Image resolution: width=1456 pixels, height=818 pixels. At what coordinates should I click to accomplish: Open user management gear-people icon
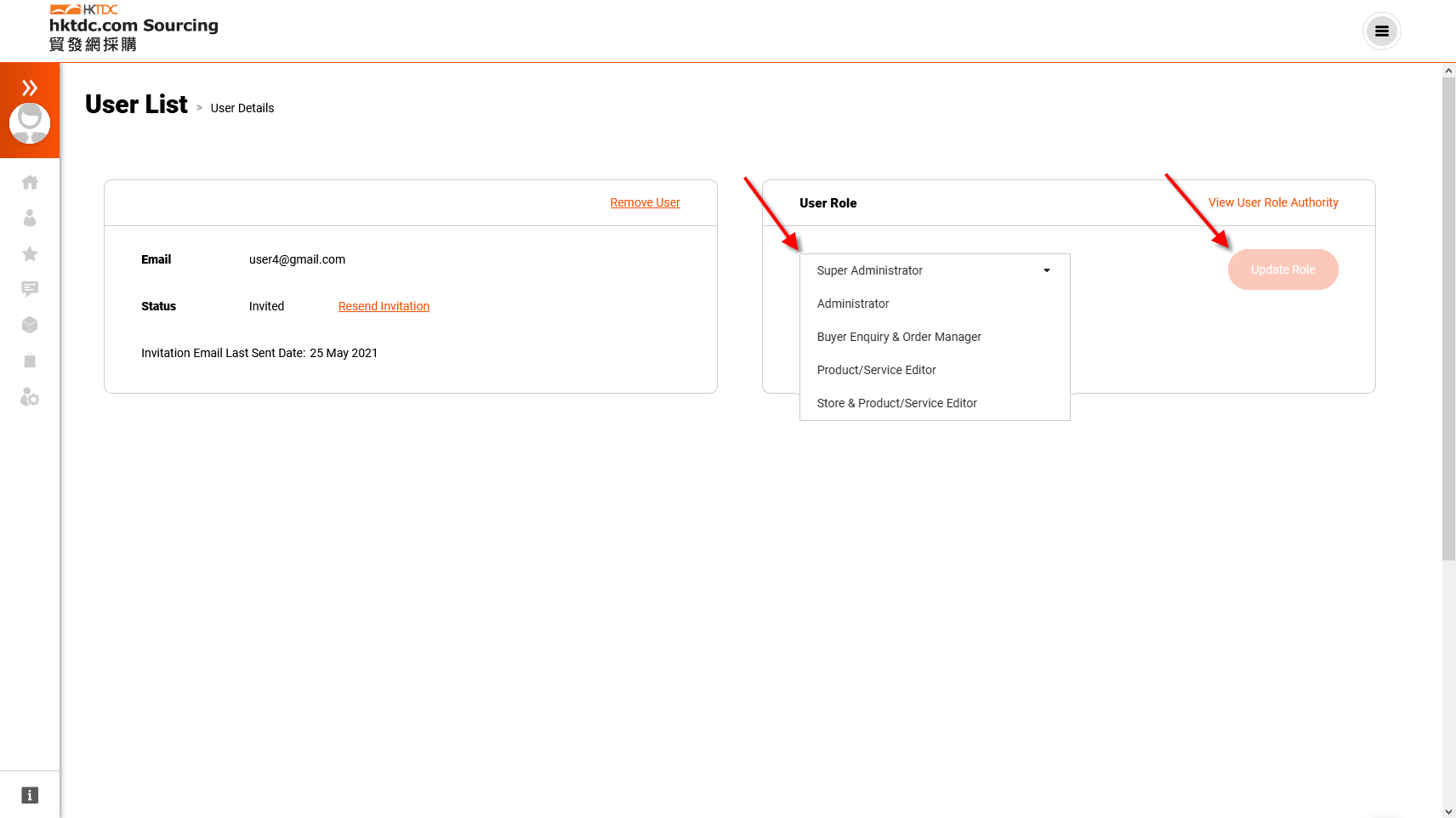tap(30, 397)
